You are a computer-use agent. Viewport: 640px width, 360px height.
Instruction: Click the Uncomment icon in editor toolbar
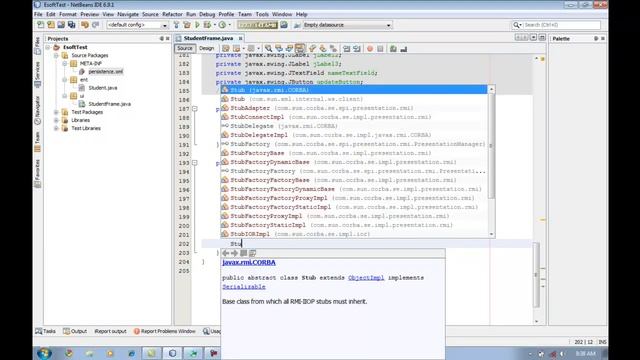pyautogui.click(x=404, y=49)
